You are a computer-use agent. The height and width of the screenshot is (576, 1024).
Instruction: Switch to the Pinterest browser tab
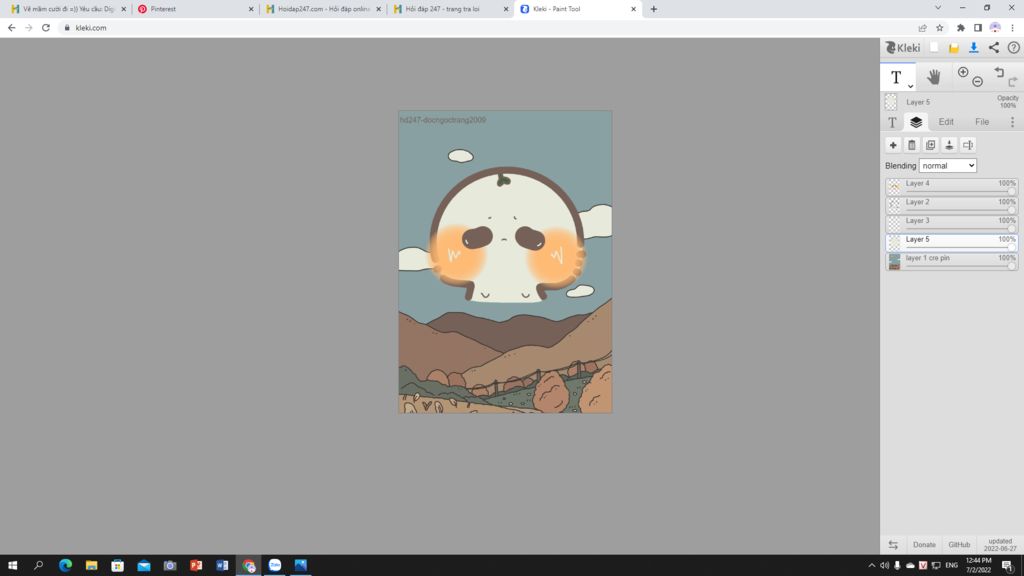[x=195, y=9]
